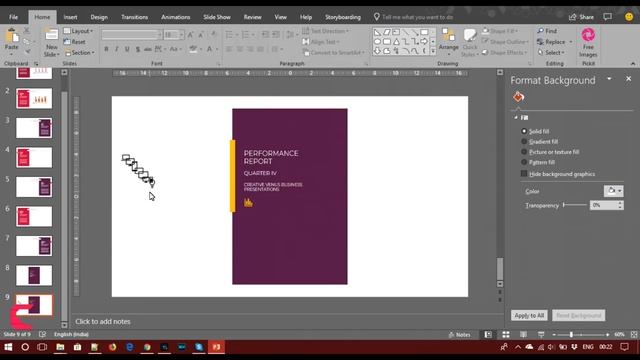
Task: Select the oval shape in shapes gallery
Action: (377, 42)
